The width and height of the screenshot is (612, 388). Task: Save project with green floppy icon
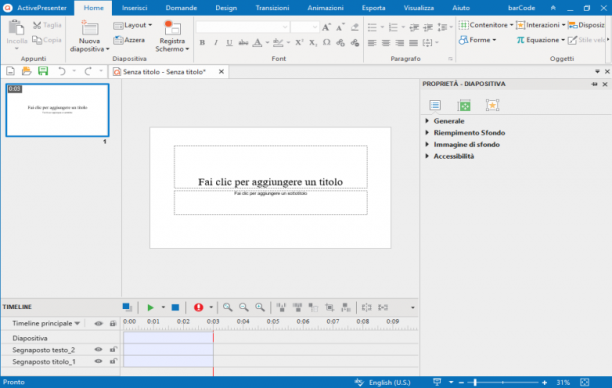coord(43,71)
